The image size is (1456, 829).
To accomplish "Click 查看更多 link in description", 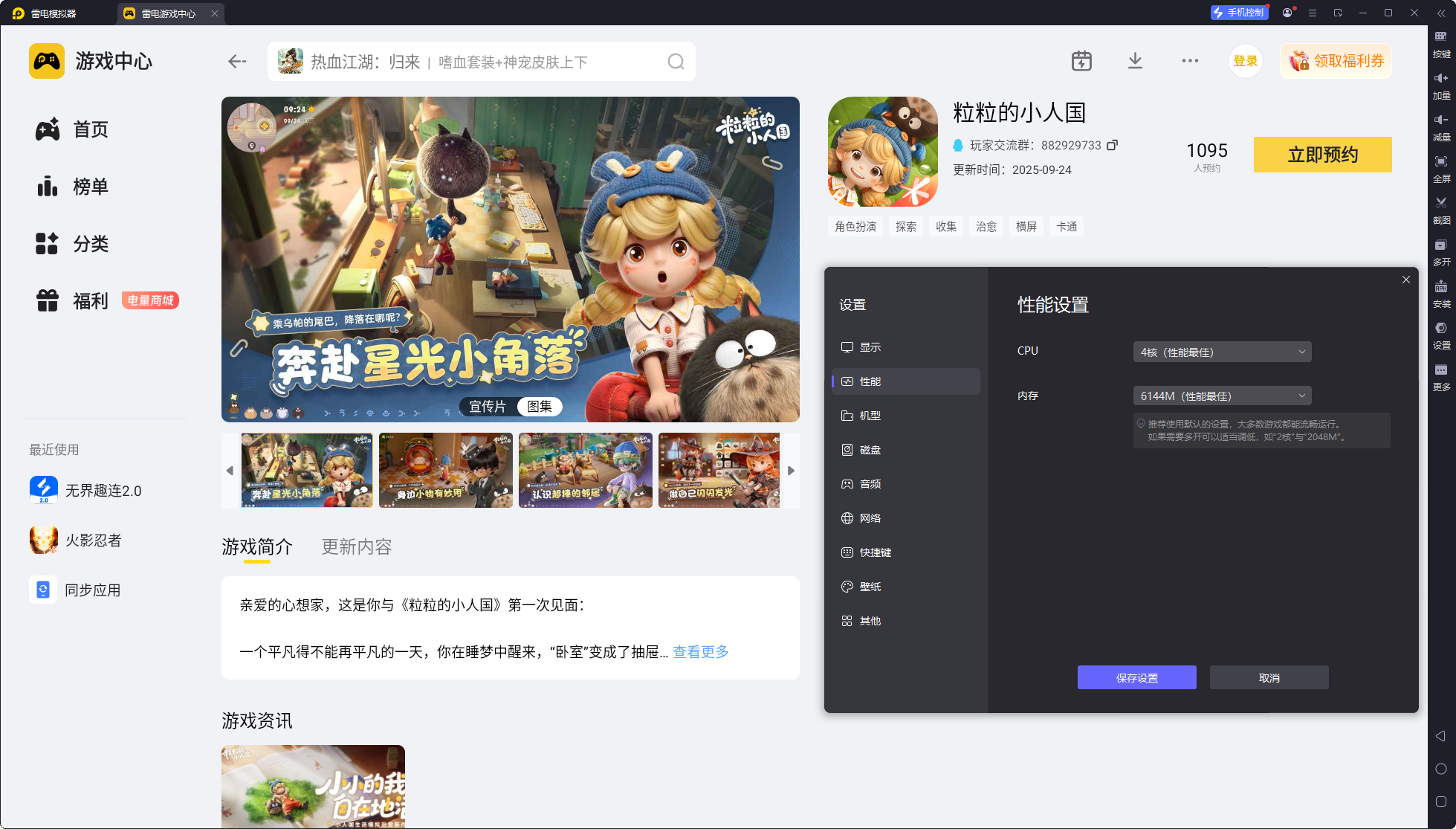I will pos(701,652).
